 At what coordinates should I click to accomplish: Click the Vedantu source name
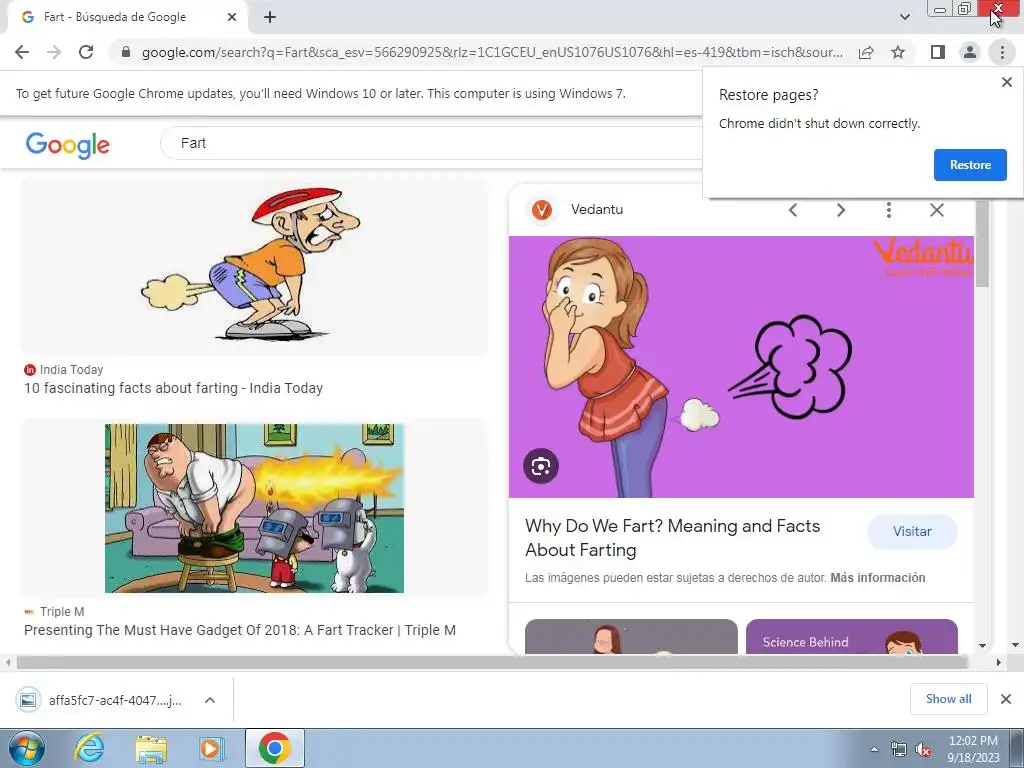pos(597,210)
